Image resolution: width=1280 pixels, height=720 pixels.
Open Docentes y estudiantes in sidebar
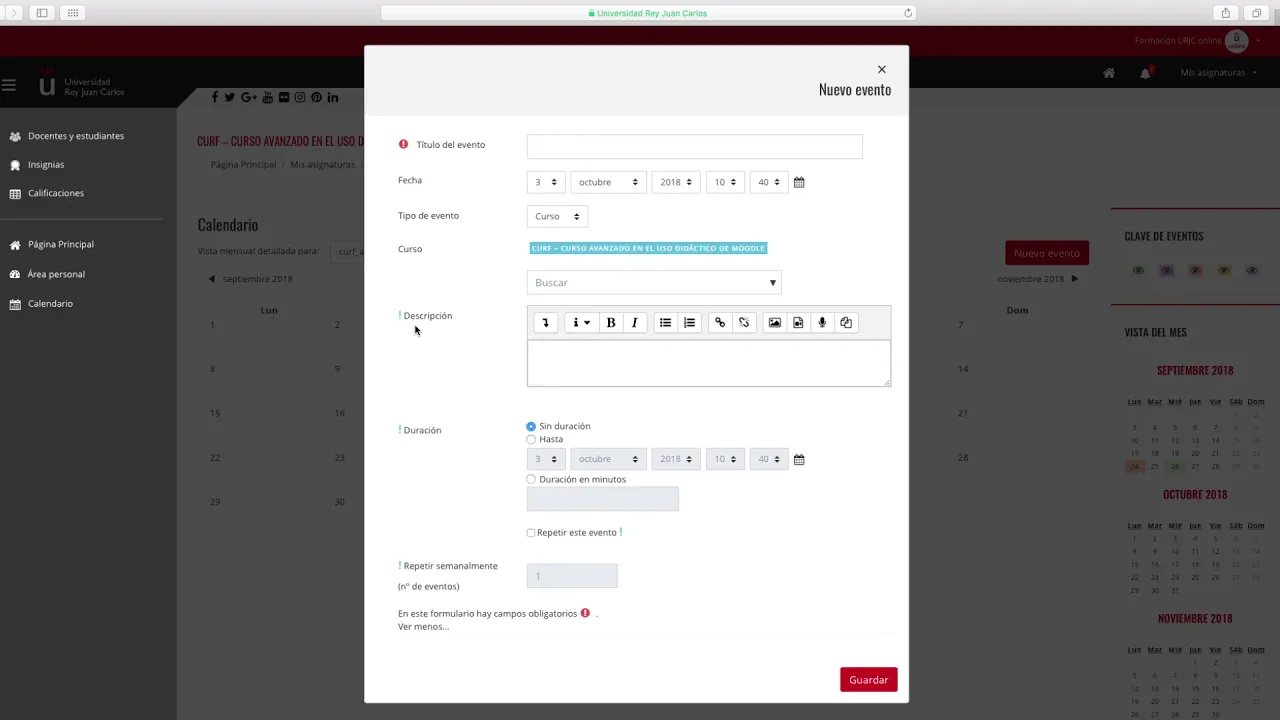(76, 136)
